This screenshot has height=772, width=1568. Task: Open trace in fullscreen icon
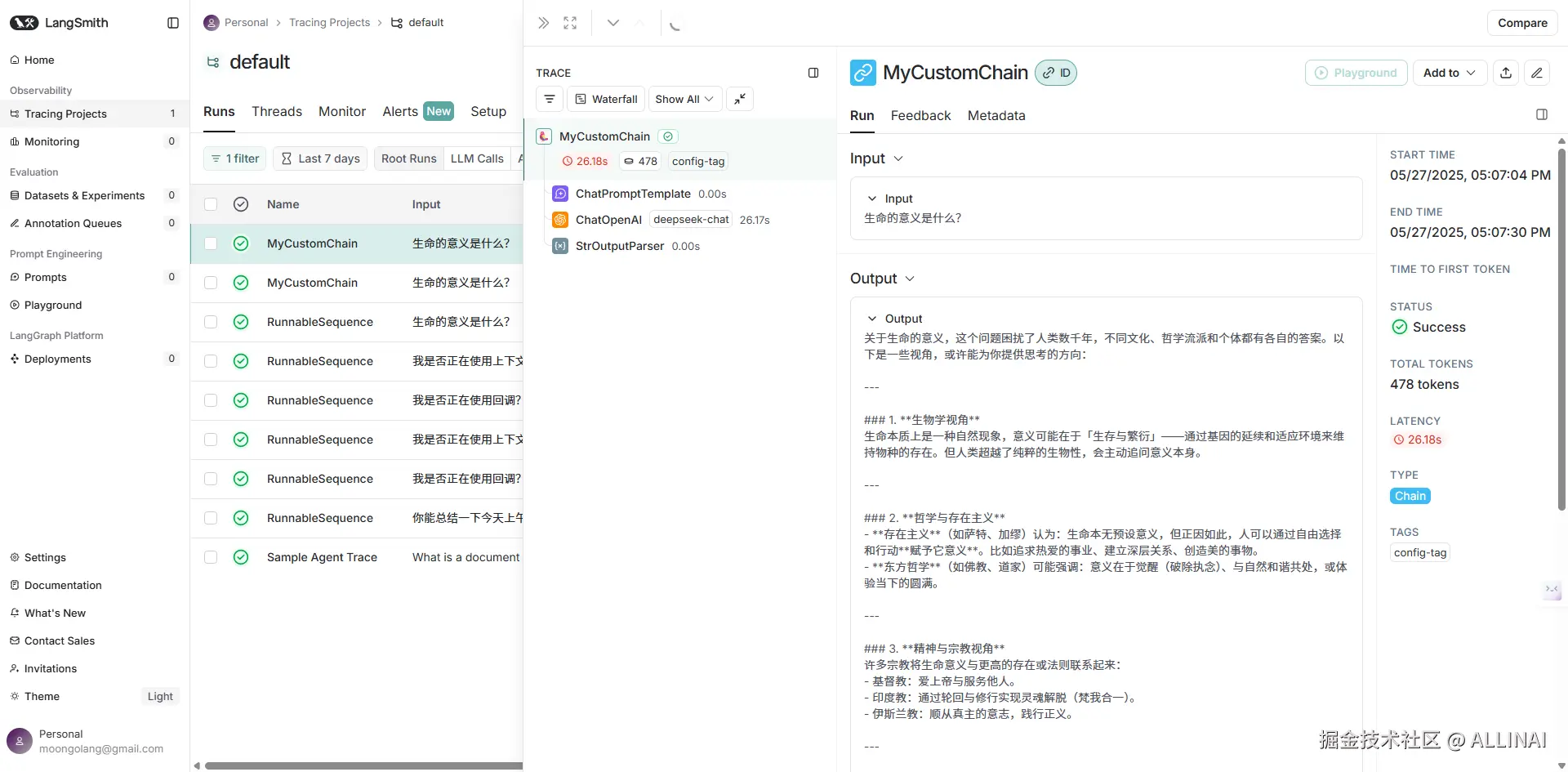(x=570, y=23)
